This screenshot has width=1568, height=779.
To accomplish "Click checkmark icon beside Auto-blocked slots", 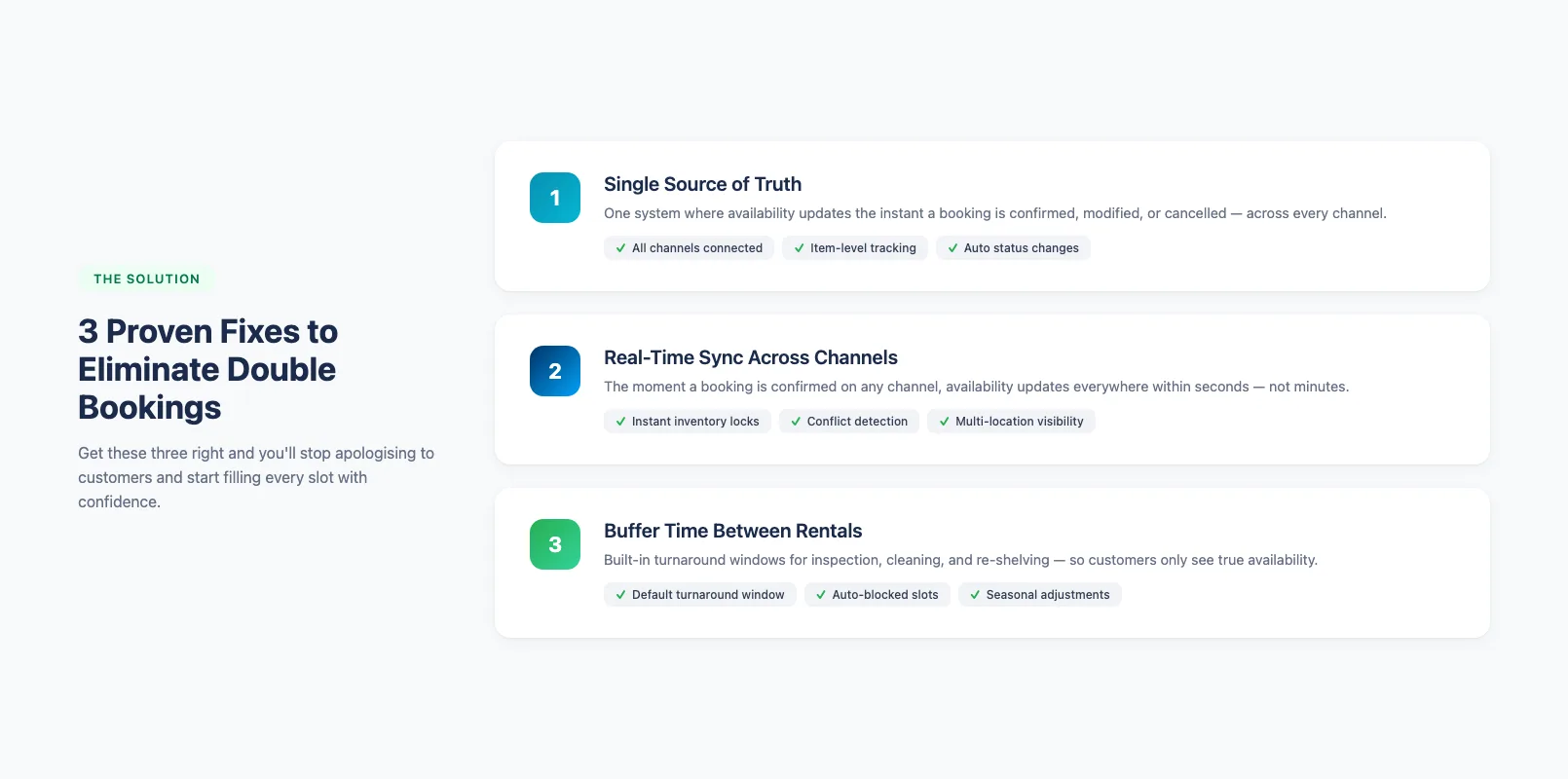I will point(821,595).
